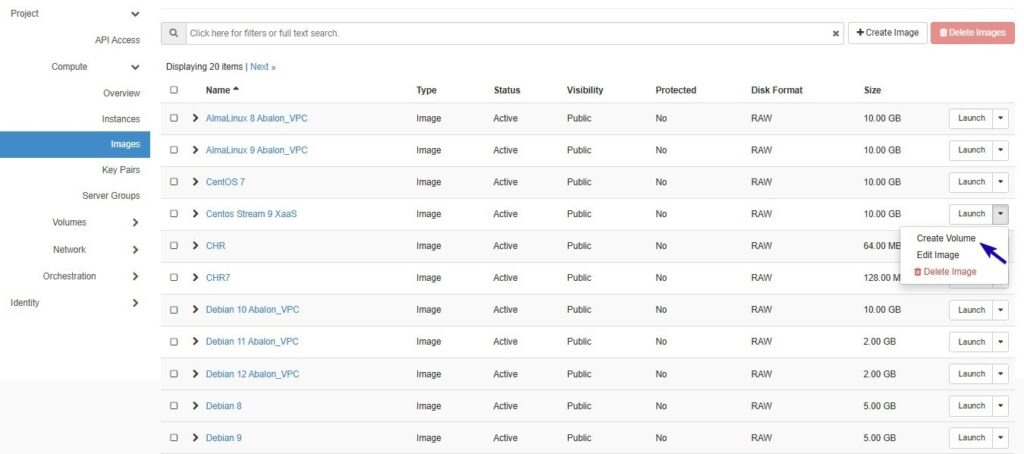Expand the Debian 8 row details
The height and width of the screenshot is (454, 1024).
(195, 406)
